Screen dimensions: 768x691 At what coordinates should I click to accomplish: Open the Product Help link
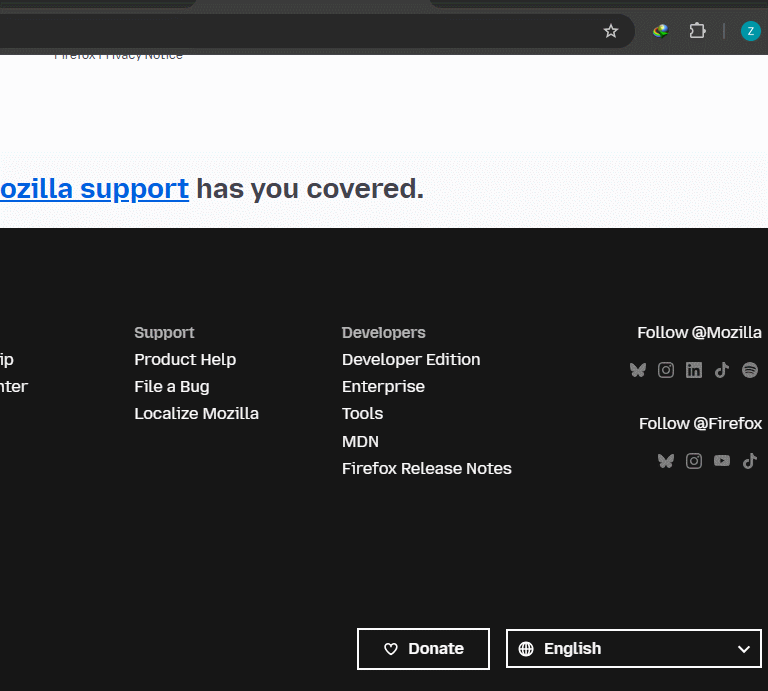click(185, 359)
